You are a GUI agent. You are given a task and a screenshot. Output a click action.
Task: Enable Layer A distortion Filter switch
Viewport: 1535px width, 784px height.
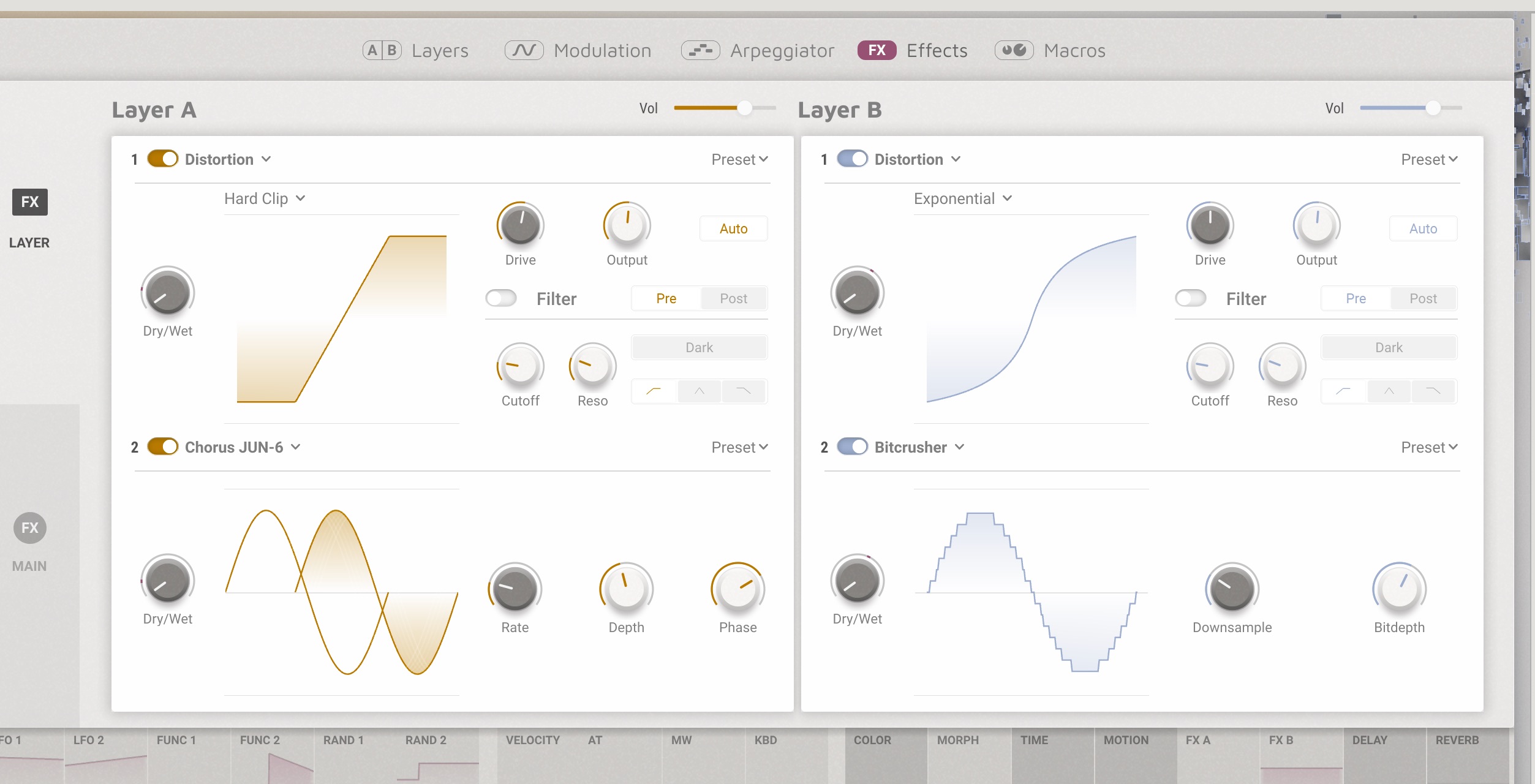point(501,298)
